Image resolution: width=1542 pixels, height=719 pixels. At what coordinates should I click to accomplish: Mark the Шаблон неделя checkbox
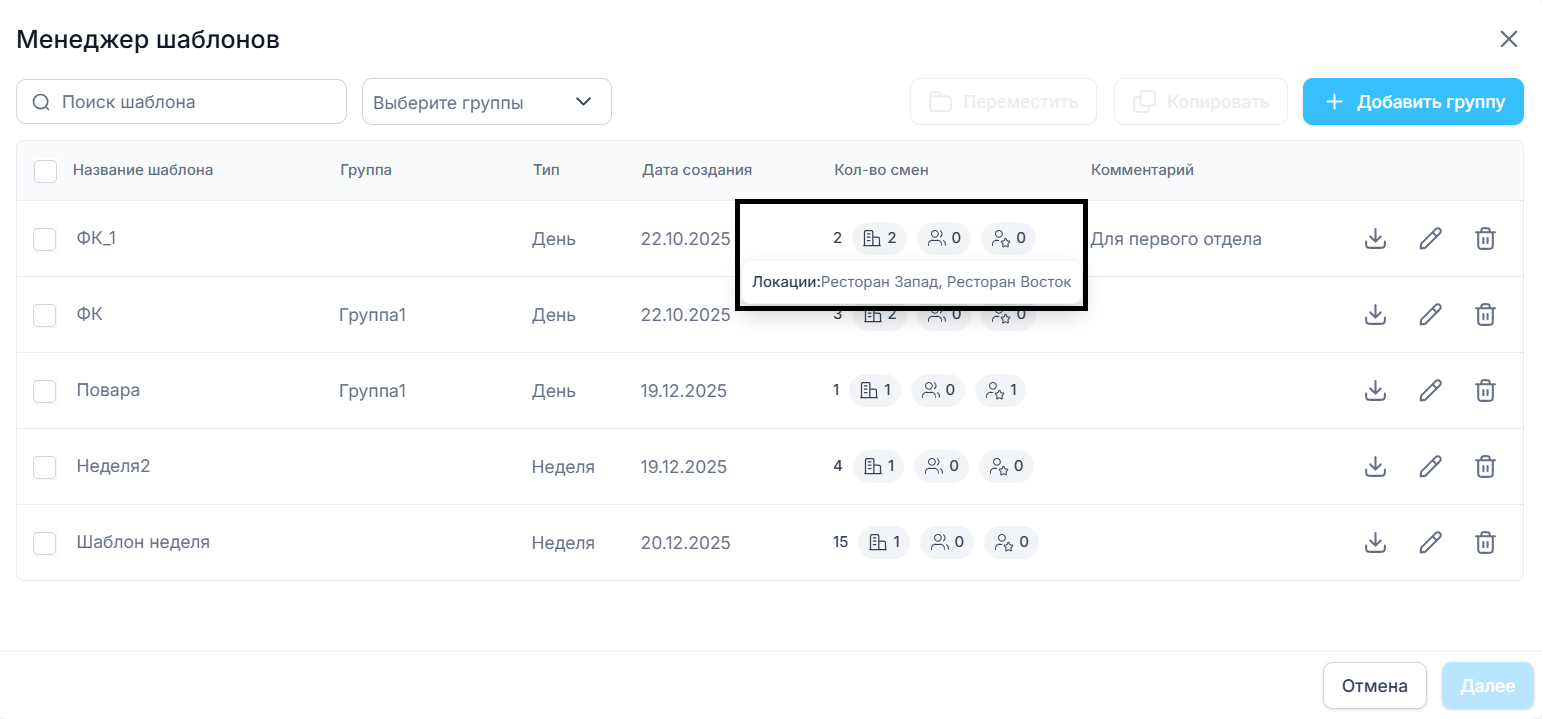click(x=45, y=543)
